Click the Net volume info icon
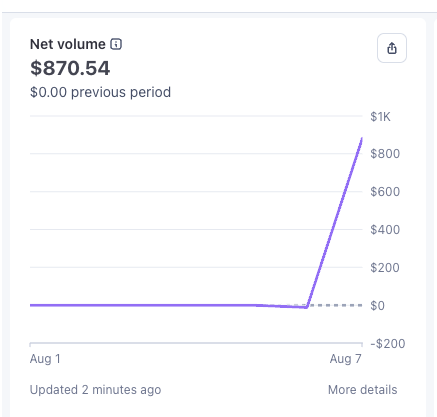Image resolution: width=437 pixels, height=417 pixels. [x=116, y=44]
